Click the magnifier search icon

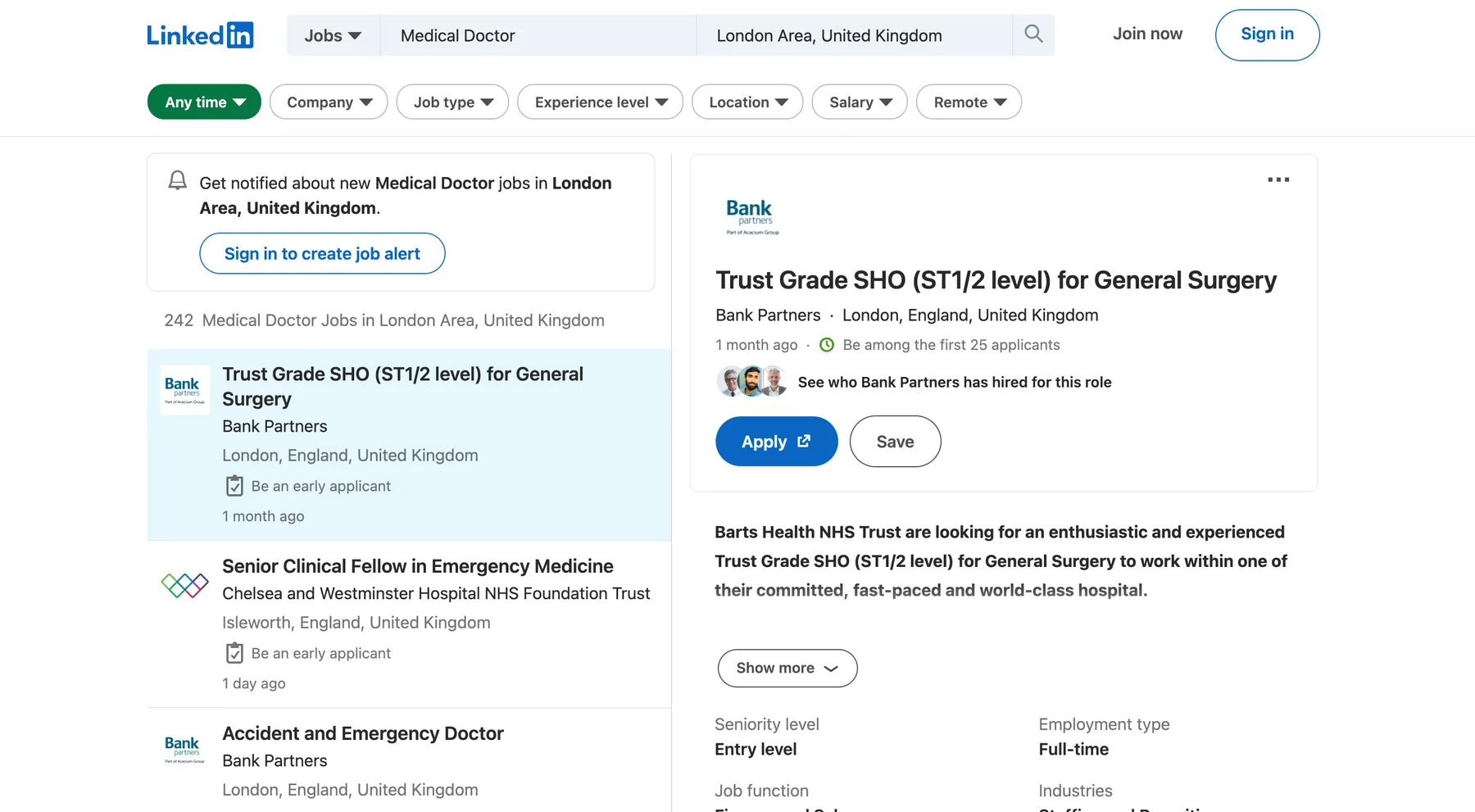(x=1033, y=34)
